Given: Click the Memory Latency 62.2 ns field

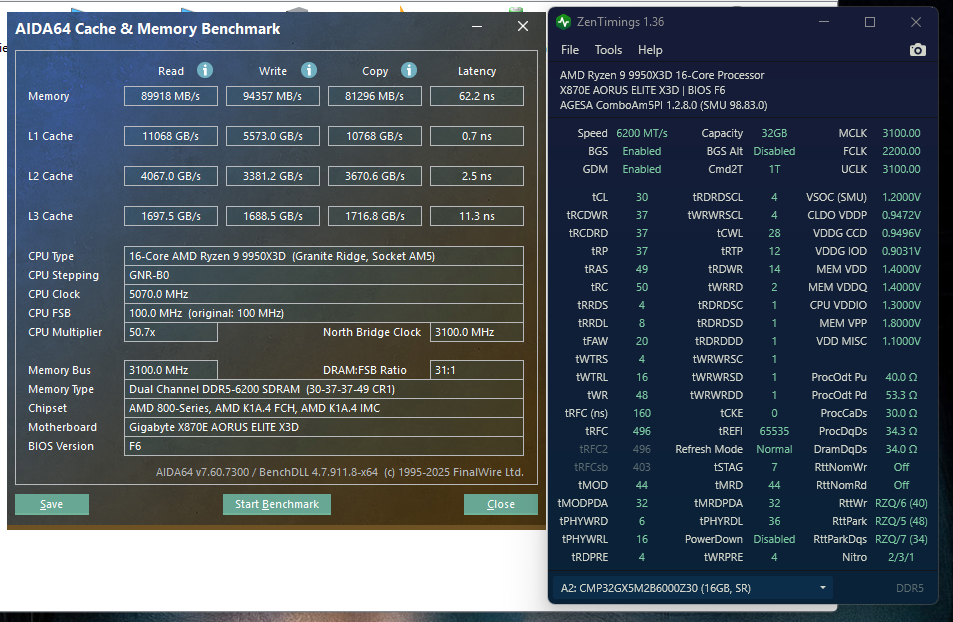Looking at the screenshot, I should tap(476, 96).
